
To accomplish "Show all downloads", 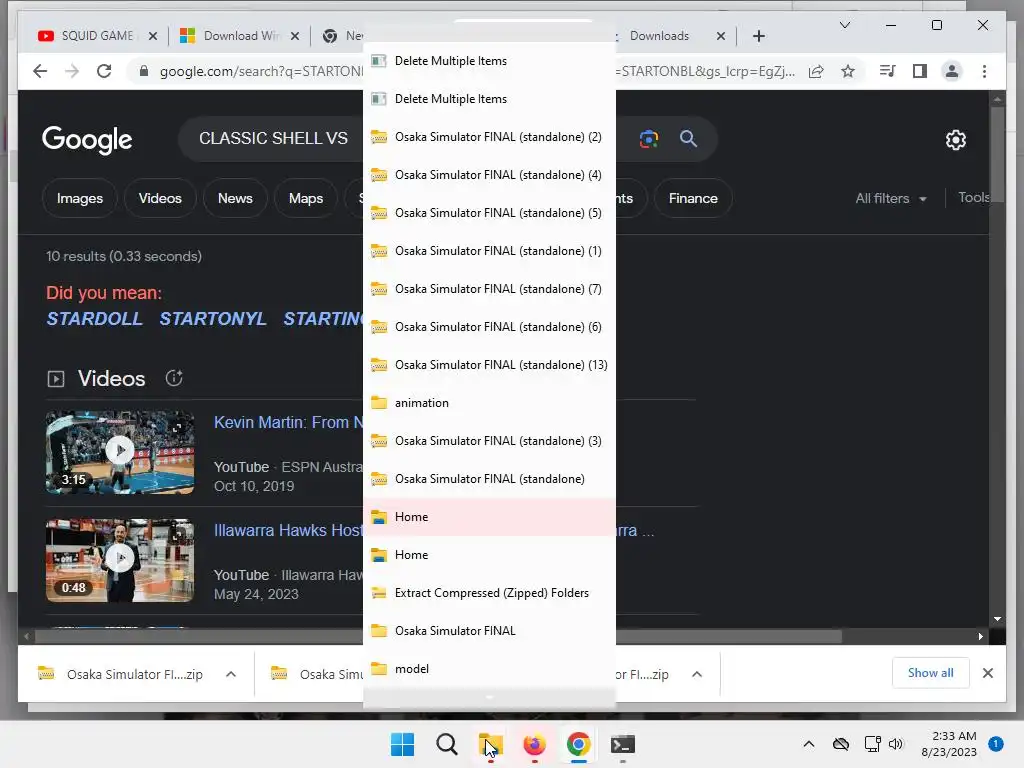I will 931,673.
